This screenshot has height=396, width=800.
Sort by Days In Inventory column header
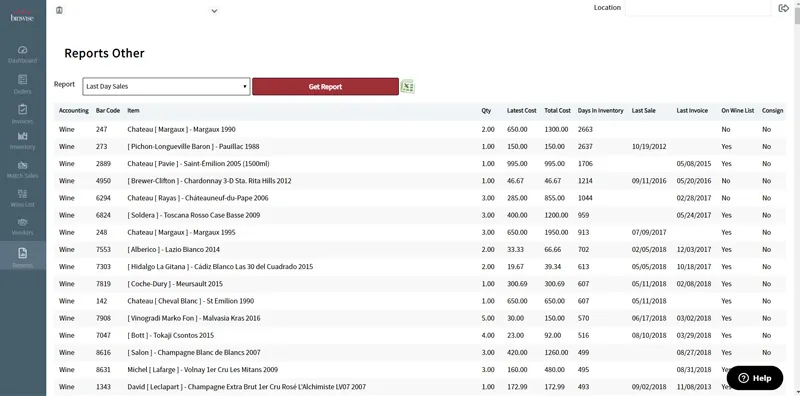[601, 110]
